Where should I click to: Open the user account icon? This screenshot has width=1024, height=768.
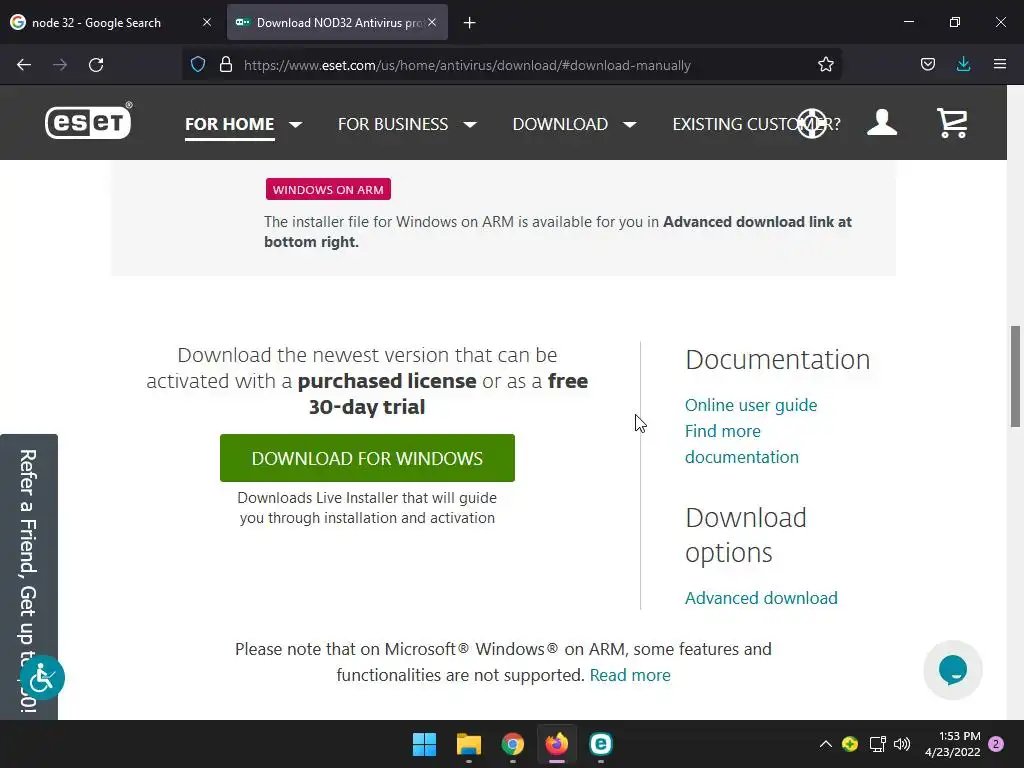click(x=882, y=123)
